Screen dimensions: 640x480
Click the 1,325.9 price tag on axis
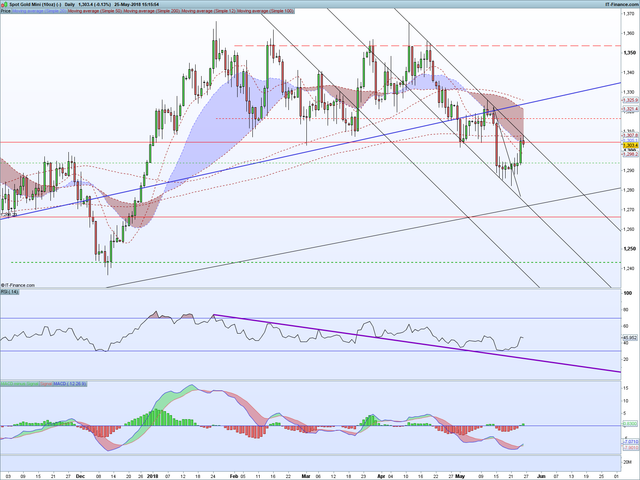click(631, 100)
